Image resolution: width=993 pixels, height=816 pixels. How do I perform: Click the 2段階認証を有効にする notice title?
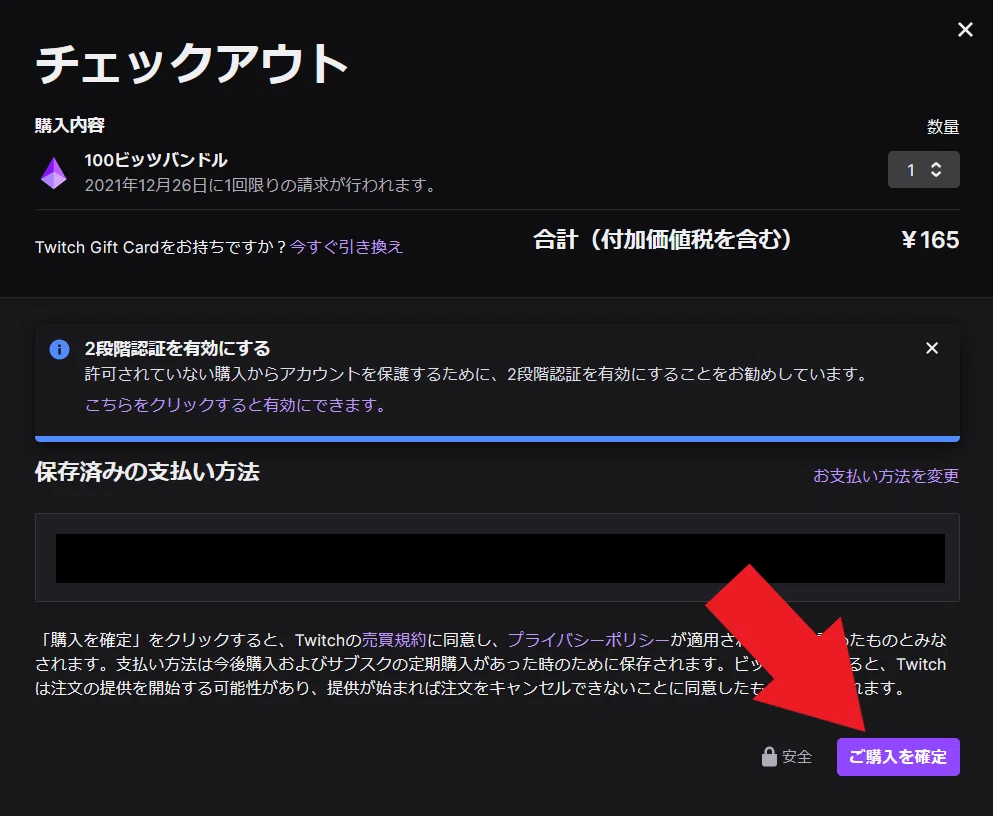[177, 348]
